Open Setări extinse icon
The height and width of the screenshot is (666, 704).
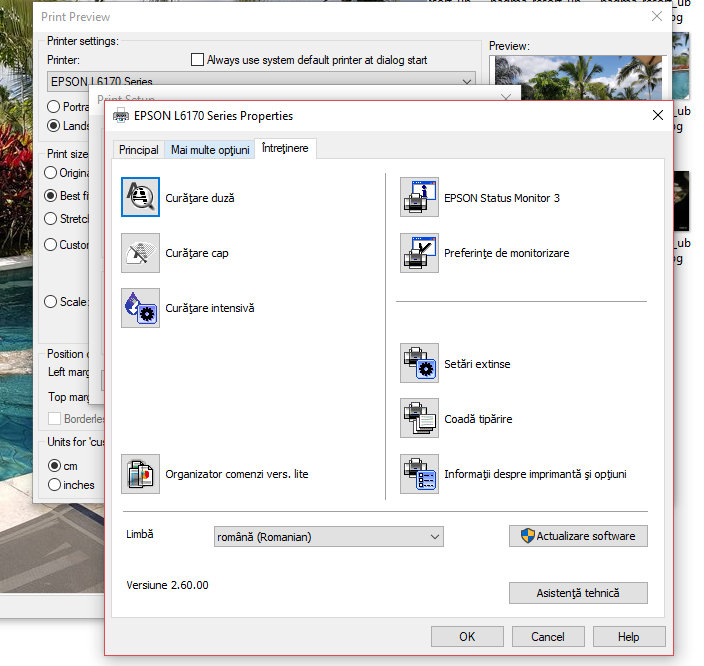tap(419, 363)
